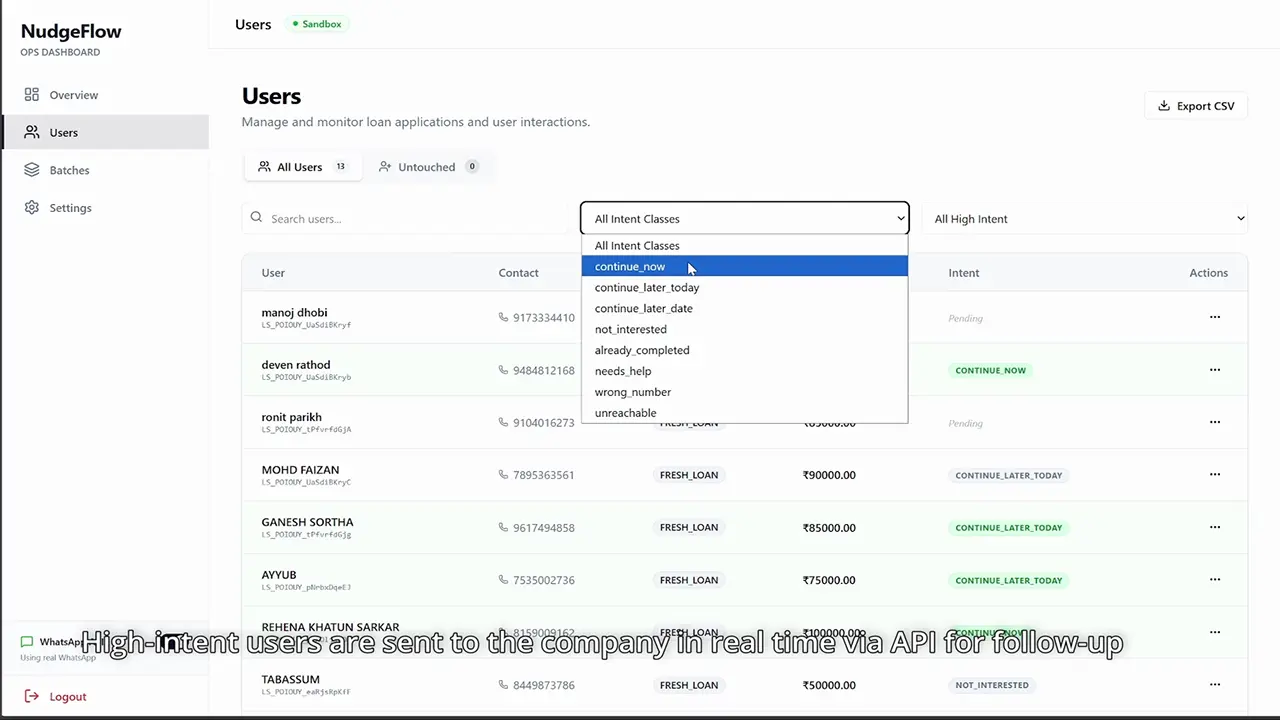Select the All Users tab

pyautogui.click(x=300, y=167)
